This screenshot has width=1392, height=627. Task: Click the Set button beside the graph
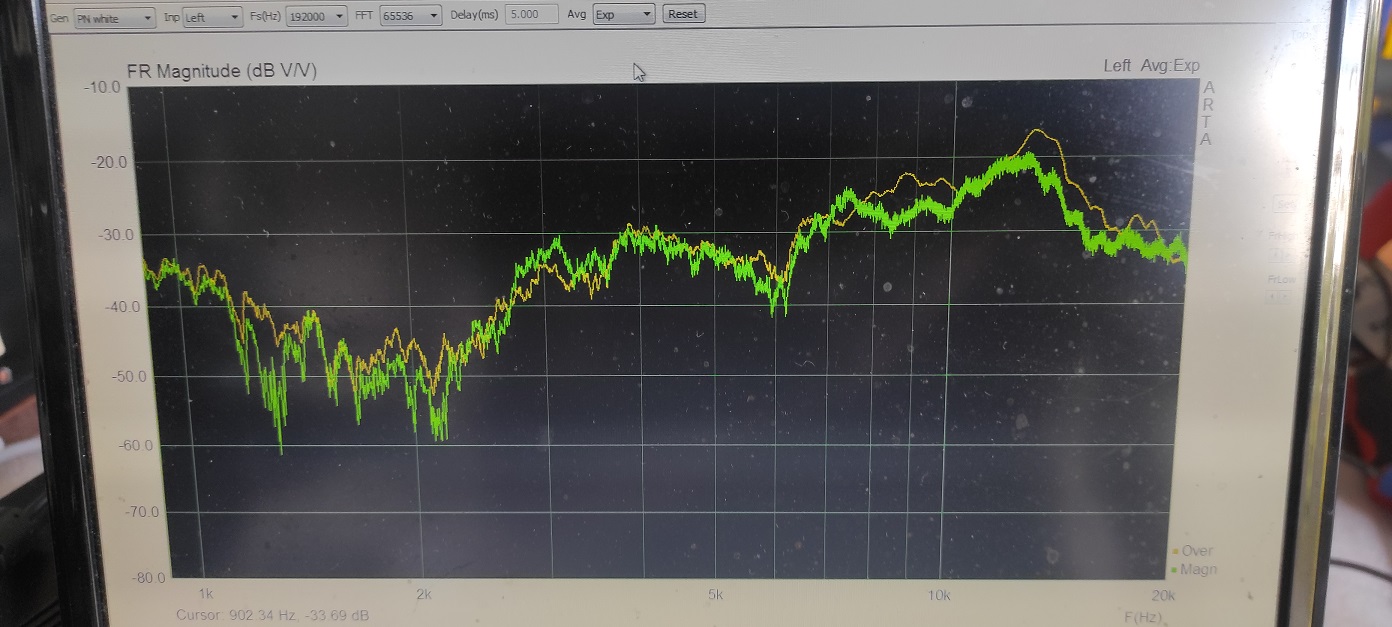pos(1285,205)
